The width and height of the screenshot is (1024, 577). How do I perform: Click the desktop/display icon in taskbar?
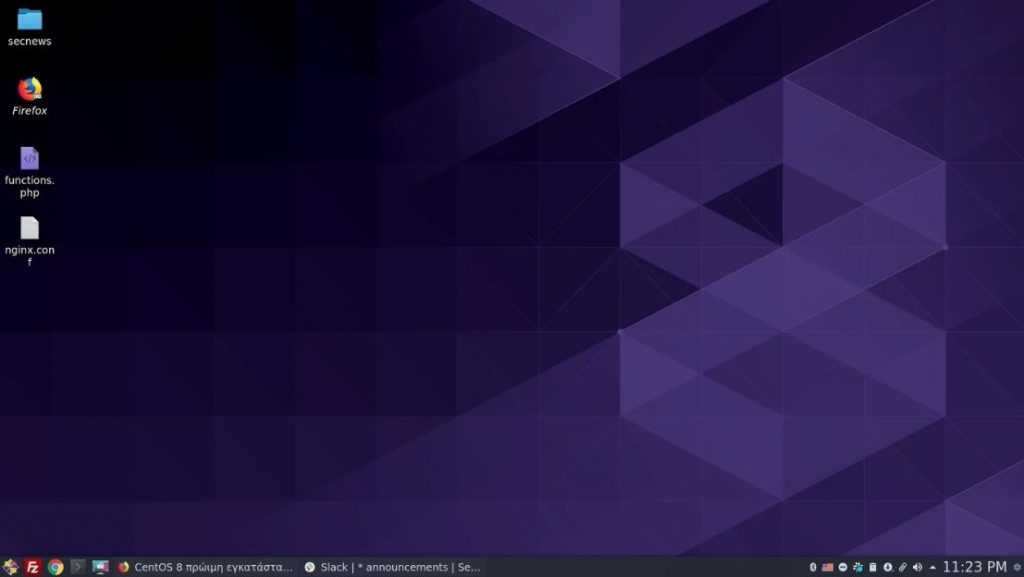[100, 567]
